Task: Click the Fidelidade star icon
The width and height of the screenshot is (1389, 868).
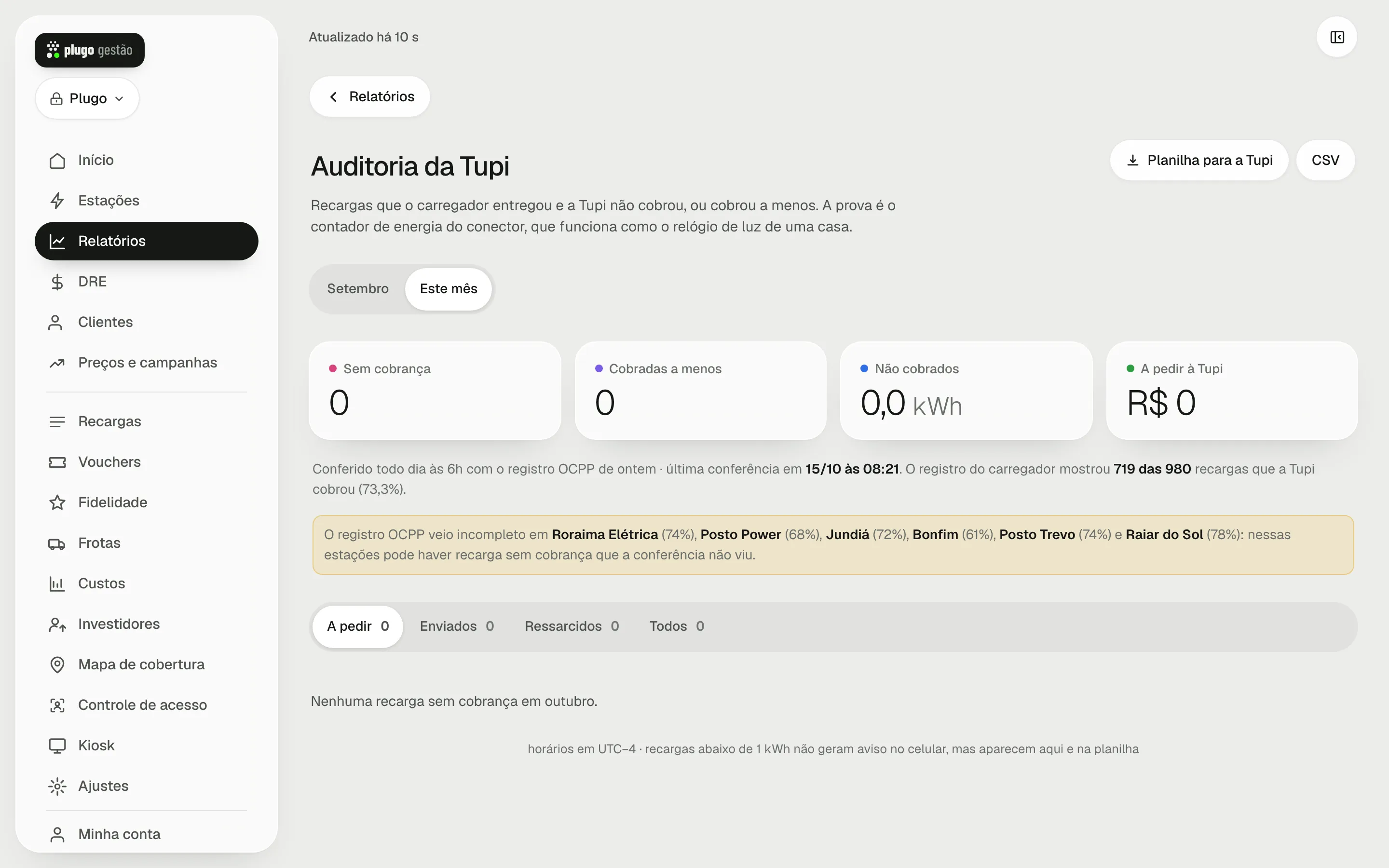Action: (x=57, y=503)
